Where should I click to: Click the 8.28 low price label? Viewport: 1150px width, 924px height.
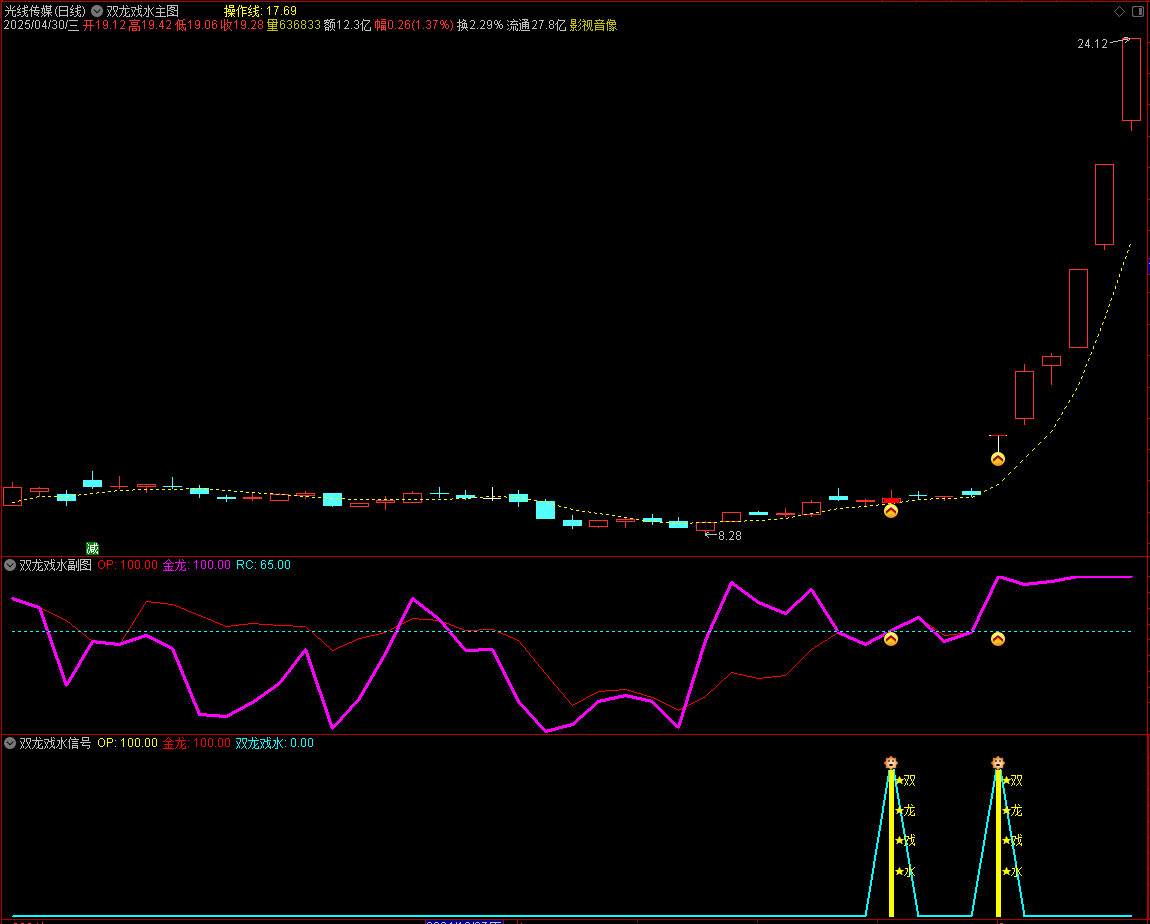point(730,536)
